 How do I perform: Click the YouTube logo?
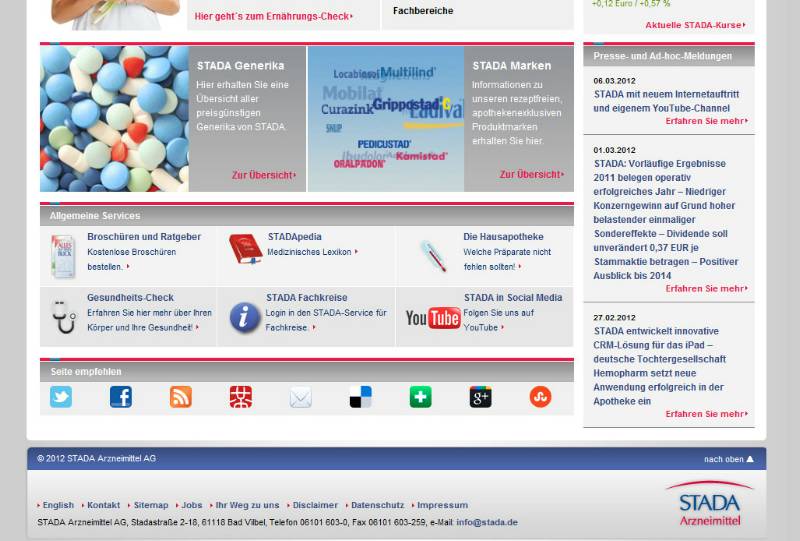point(433,318)
